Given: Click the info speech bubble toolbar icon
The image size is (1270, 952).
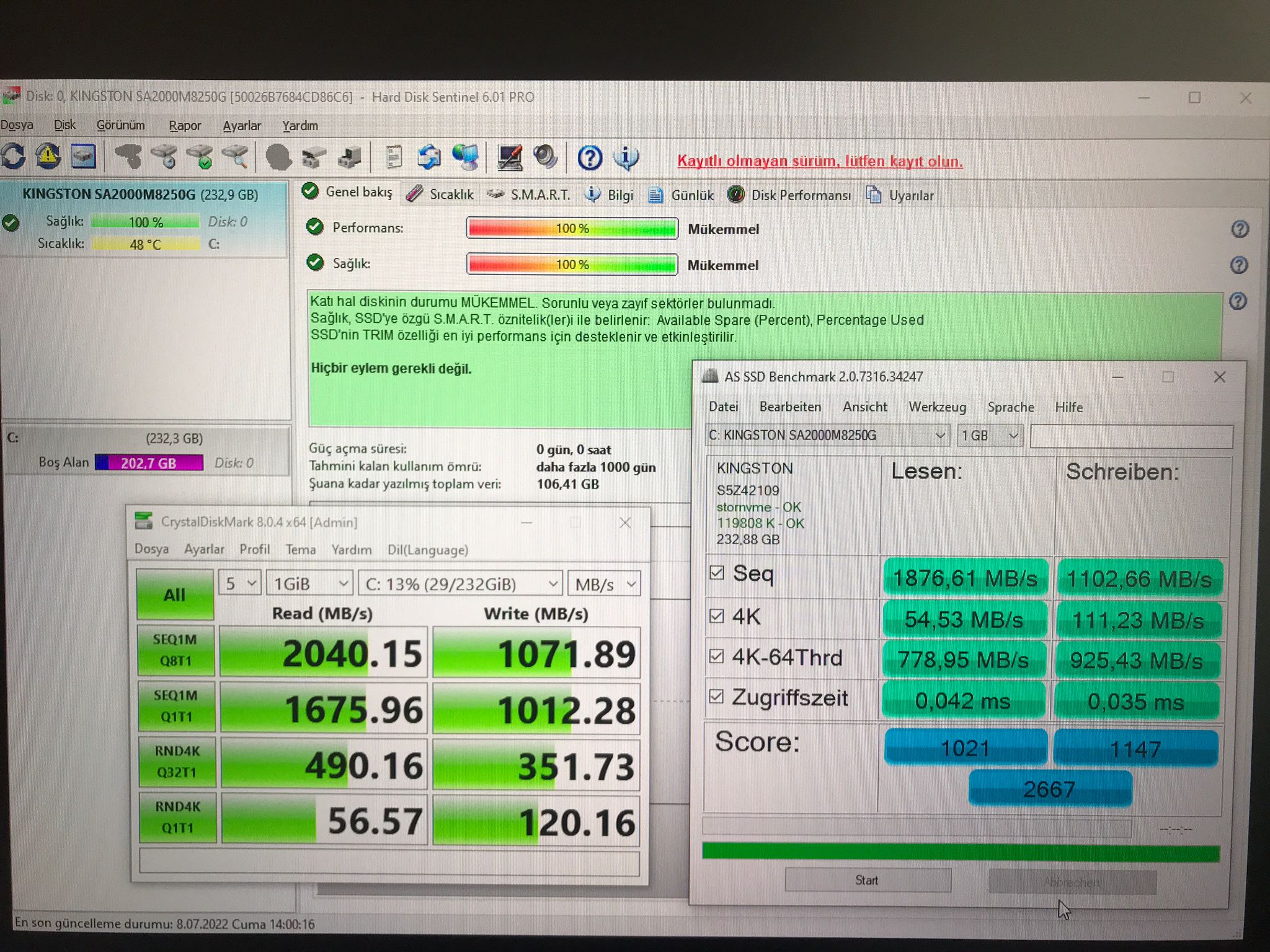Looking at the screenshot, I should [x=626, y=158].
